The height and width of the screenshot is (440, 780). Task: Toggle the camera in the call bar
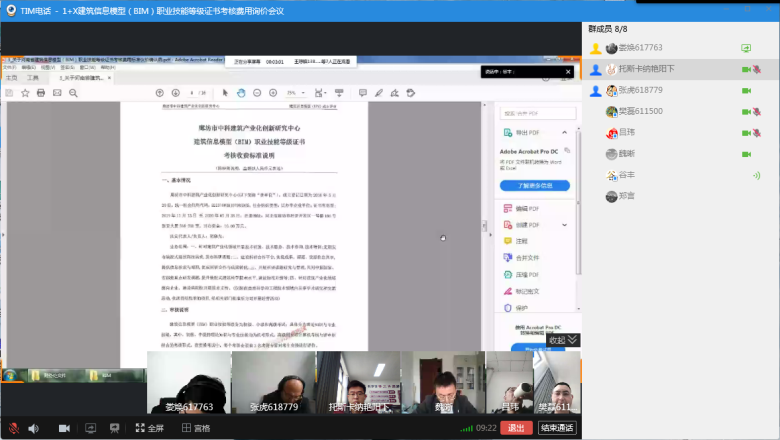(62, 428)
